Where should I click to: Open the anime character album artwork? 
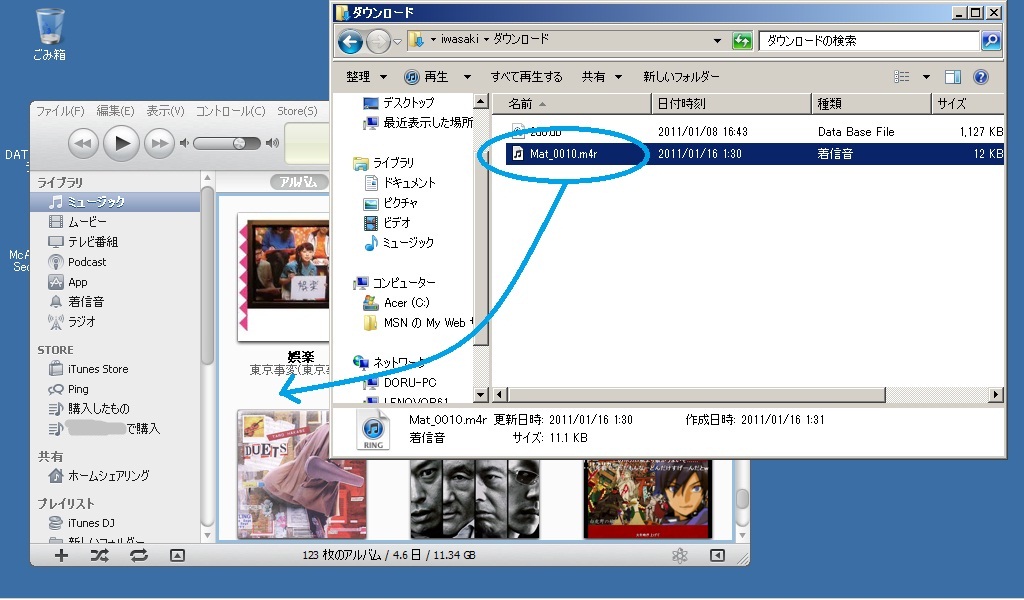tap(648, 498)
